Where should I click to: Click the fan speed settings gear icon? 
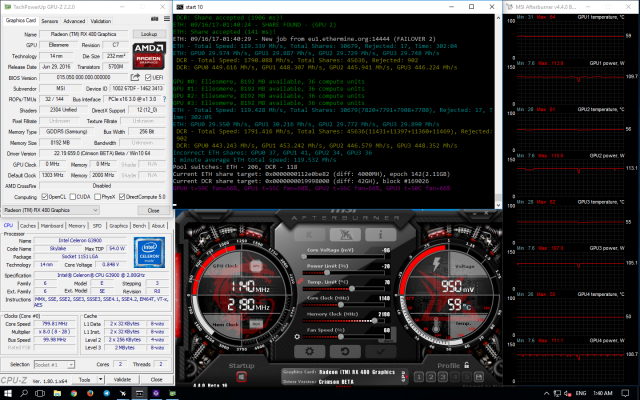click(297, 337)
